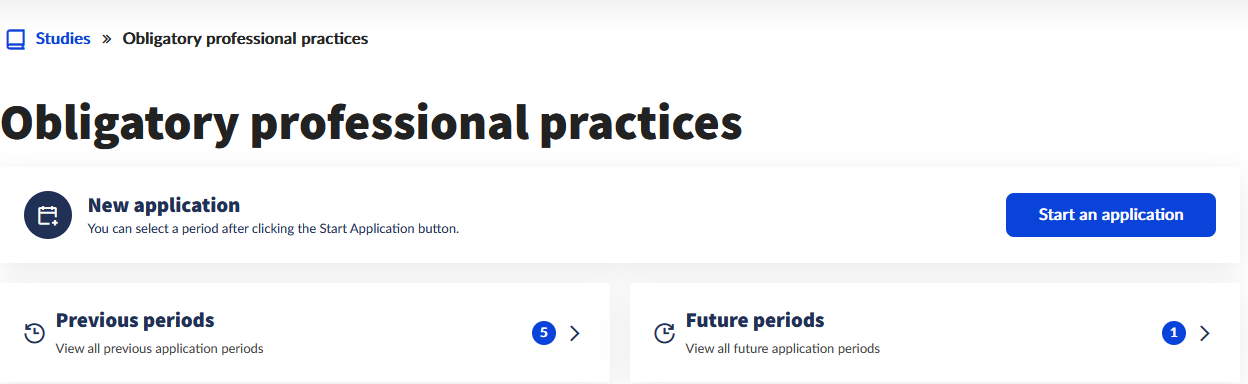Expand Future periods using its chevron arrow
The width and height of the screenshot is (1248, 384).
point(1205,333)
